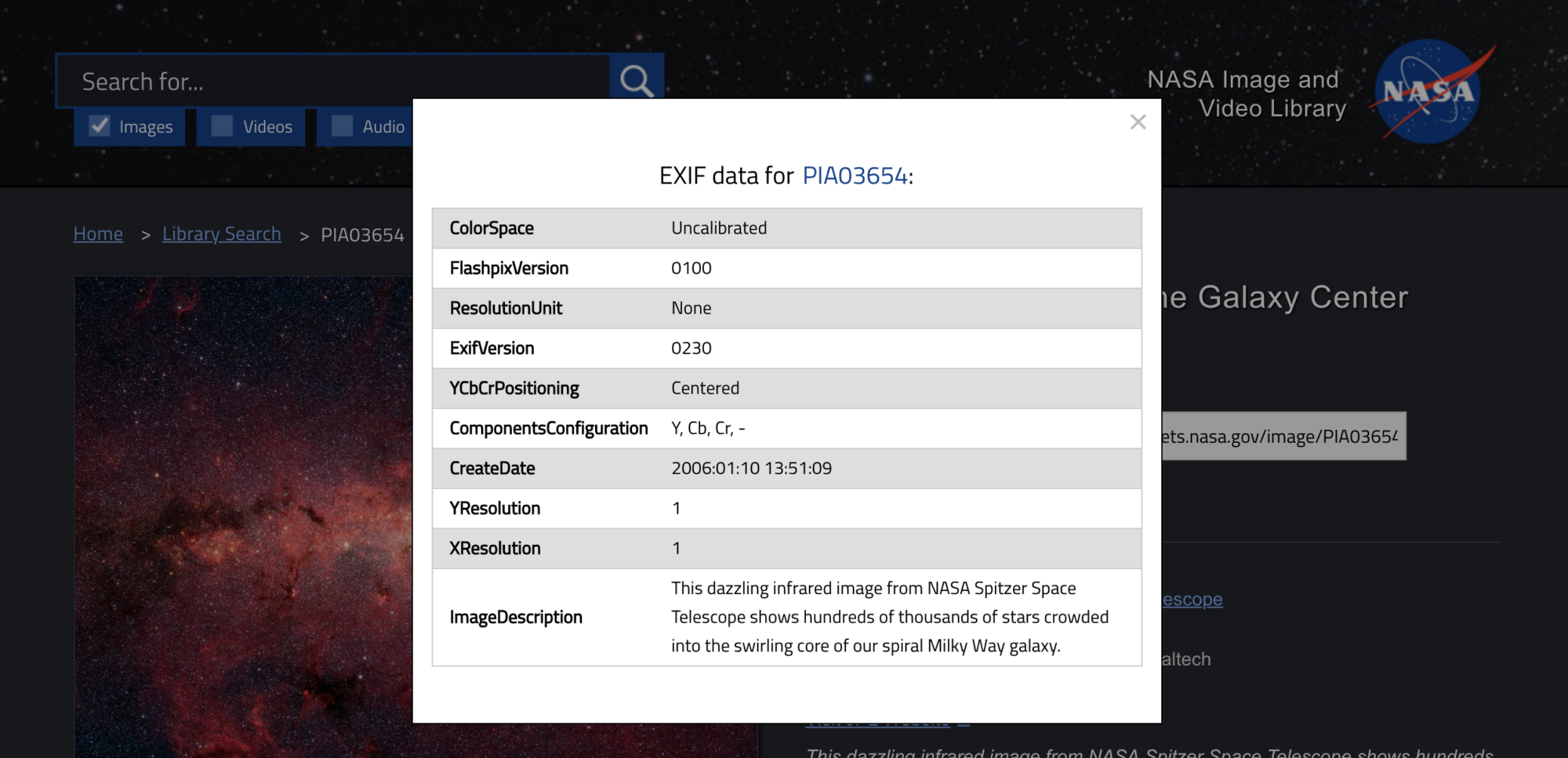Open the Library Search breadcrumb link
The image size is (1568, 758).
[221, 234]
